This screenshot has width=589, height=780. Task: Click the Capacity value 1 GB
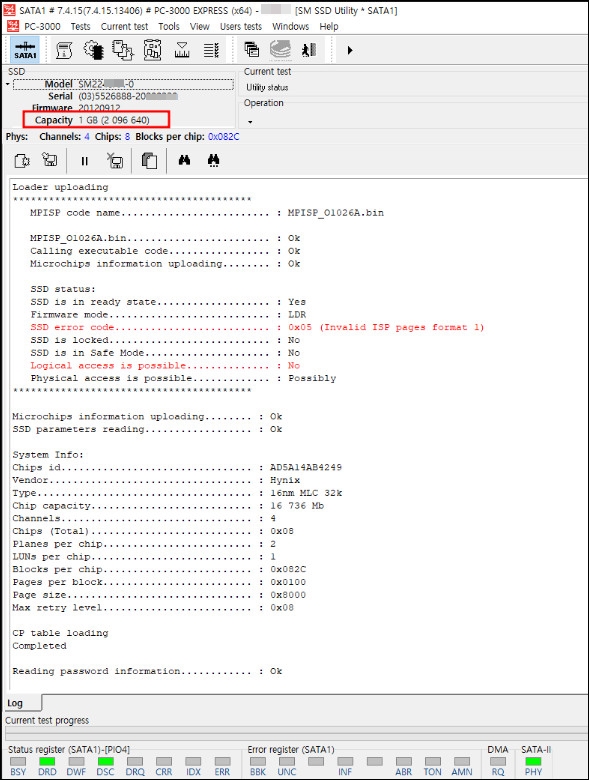click(114, 120)
